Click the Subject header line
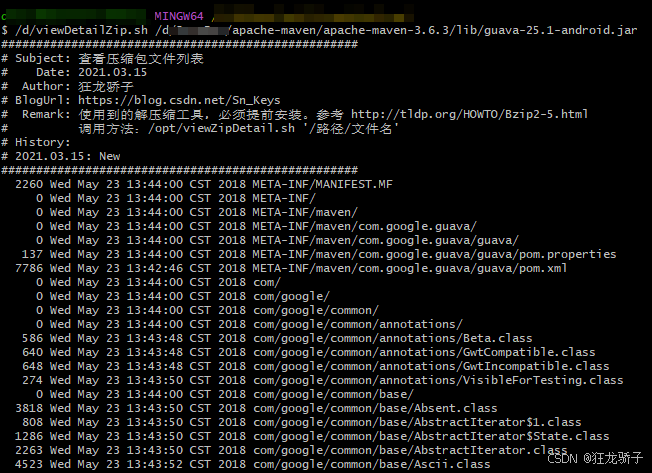Screen dimensions: 652x473 point(102,58)
